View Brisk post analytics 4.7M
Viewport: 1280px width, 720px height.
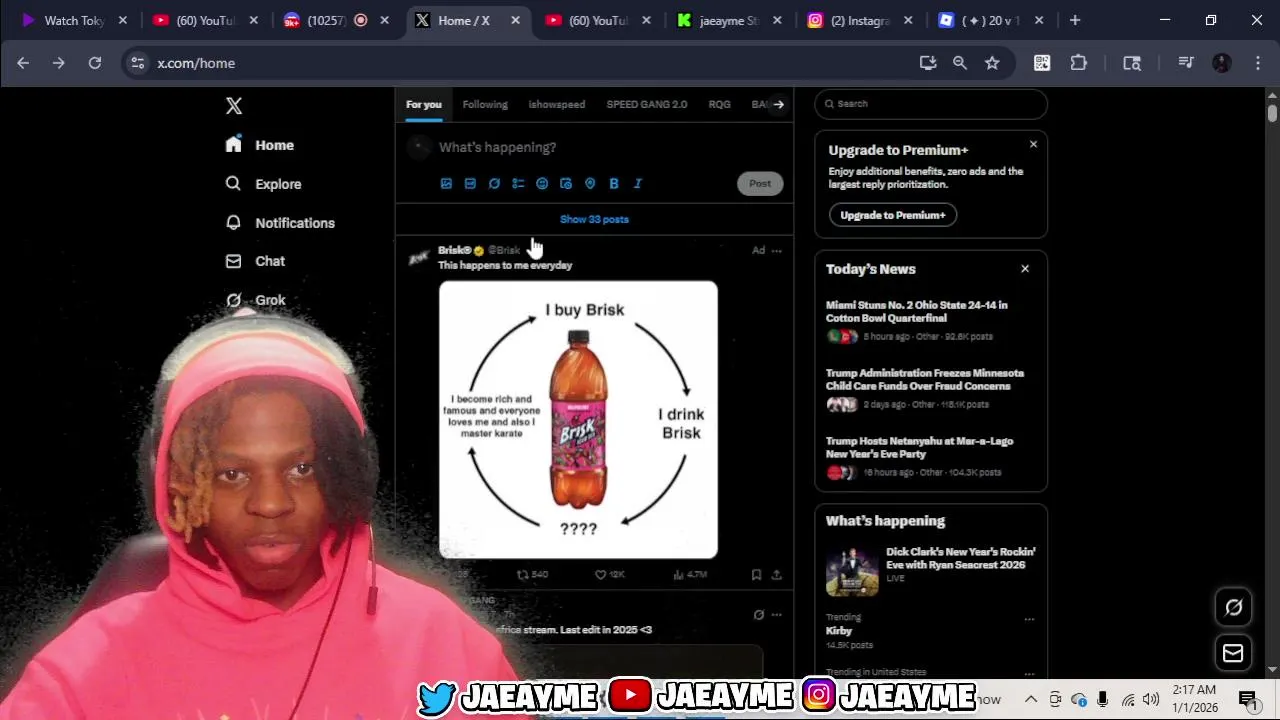pos(690,575)
